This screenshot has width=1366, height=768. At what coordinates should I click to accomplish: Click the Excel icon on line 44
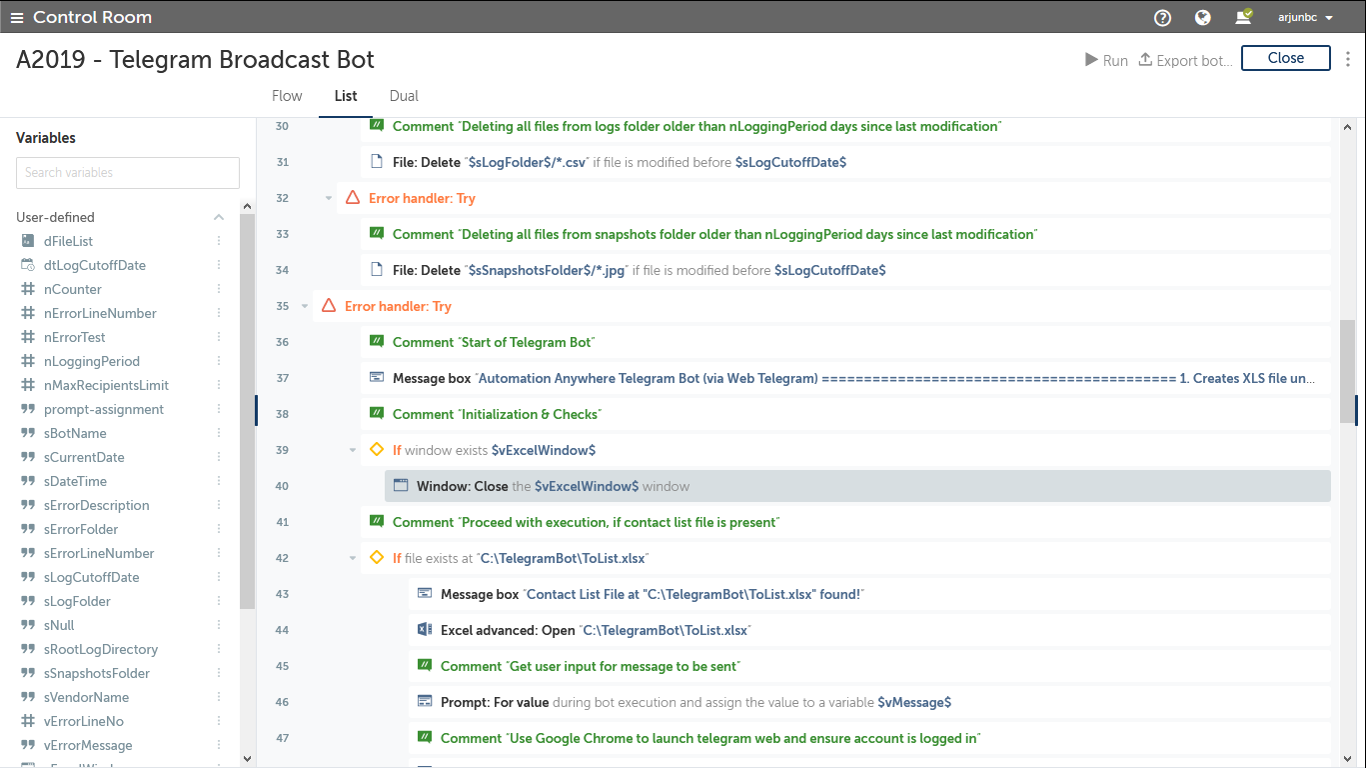(x=425, y=630)
